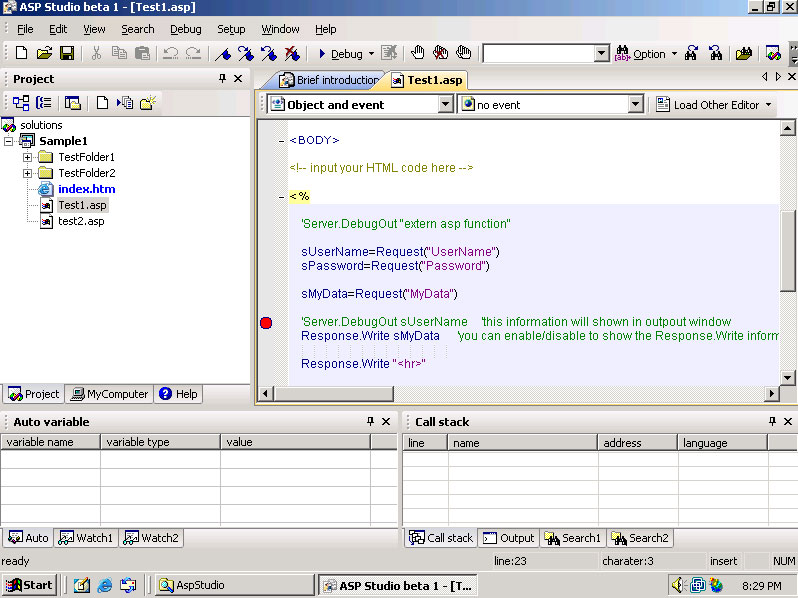Switch to the Help panel tab
The image size is (798, 598).
pos(178,394)
